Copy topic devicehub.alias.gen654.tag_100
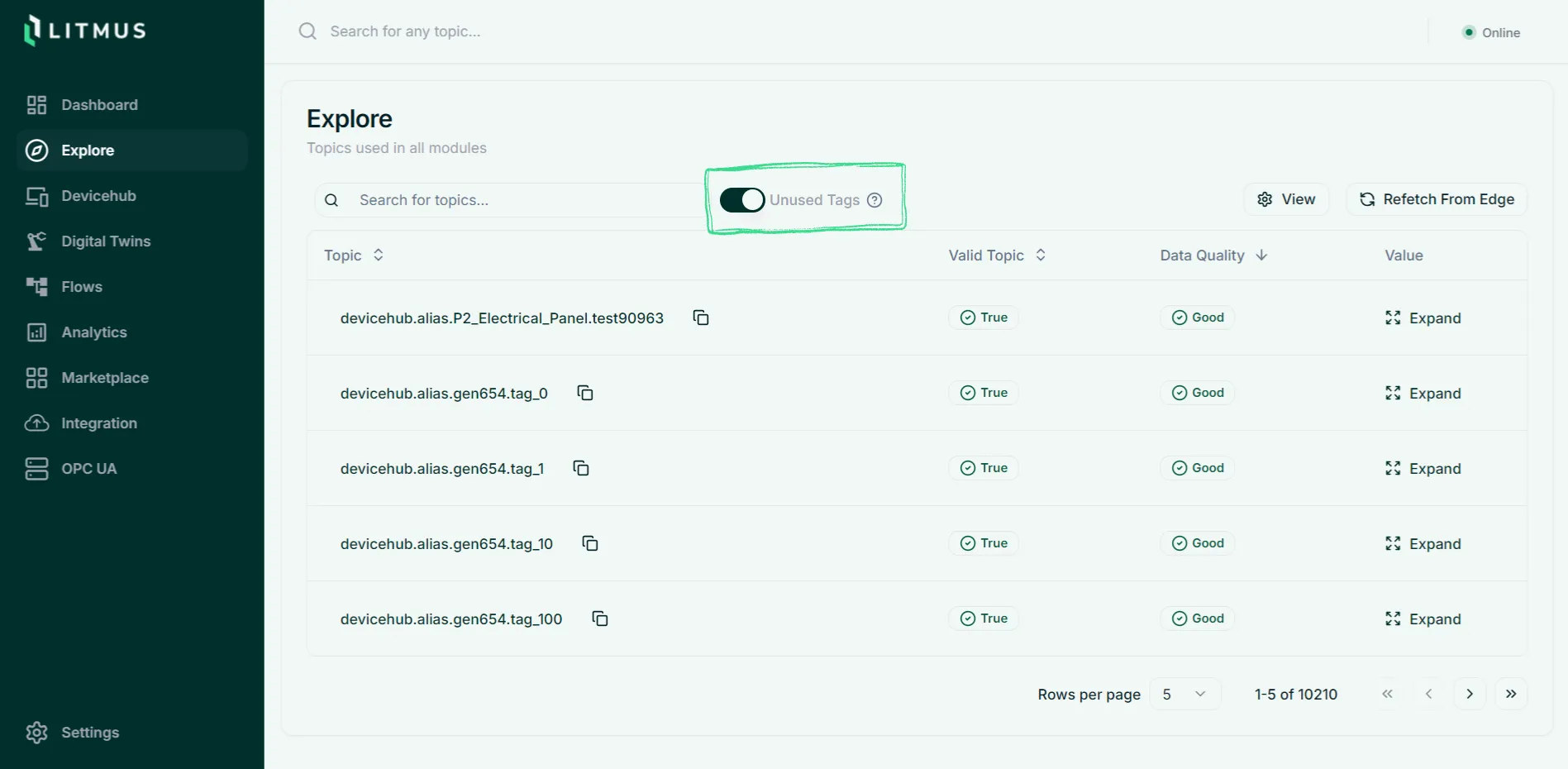1568x769 pixels. tap(600, 619)
